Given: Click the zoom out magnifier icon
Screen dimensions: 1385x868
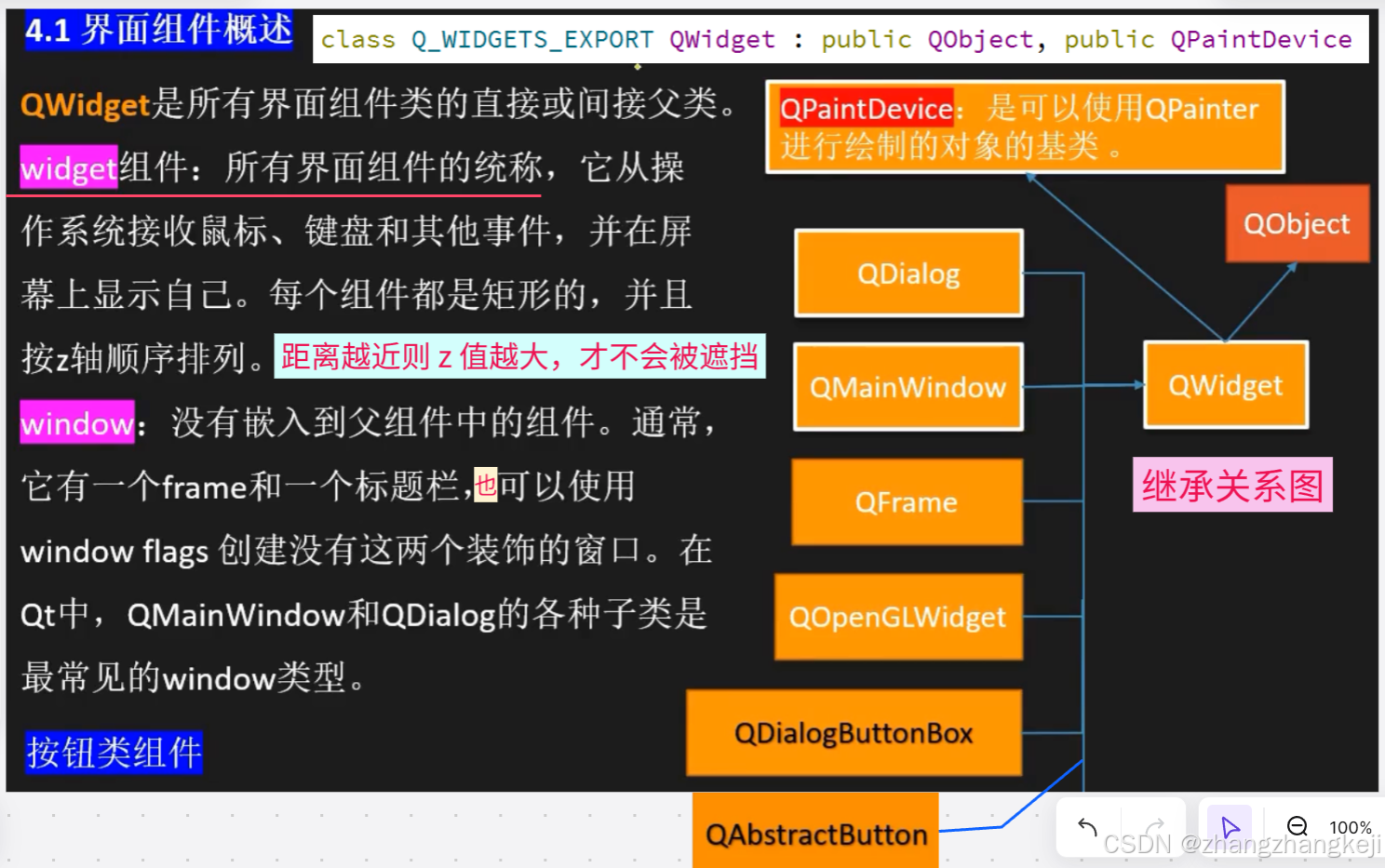Looking at the screenshot, I should [1298, 826].
